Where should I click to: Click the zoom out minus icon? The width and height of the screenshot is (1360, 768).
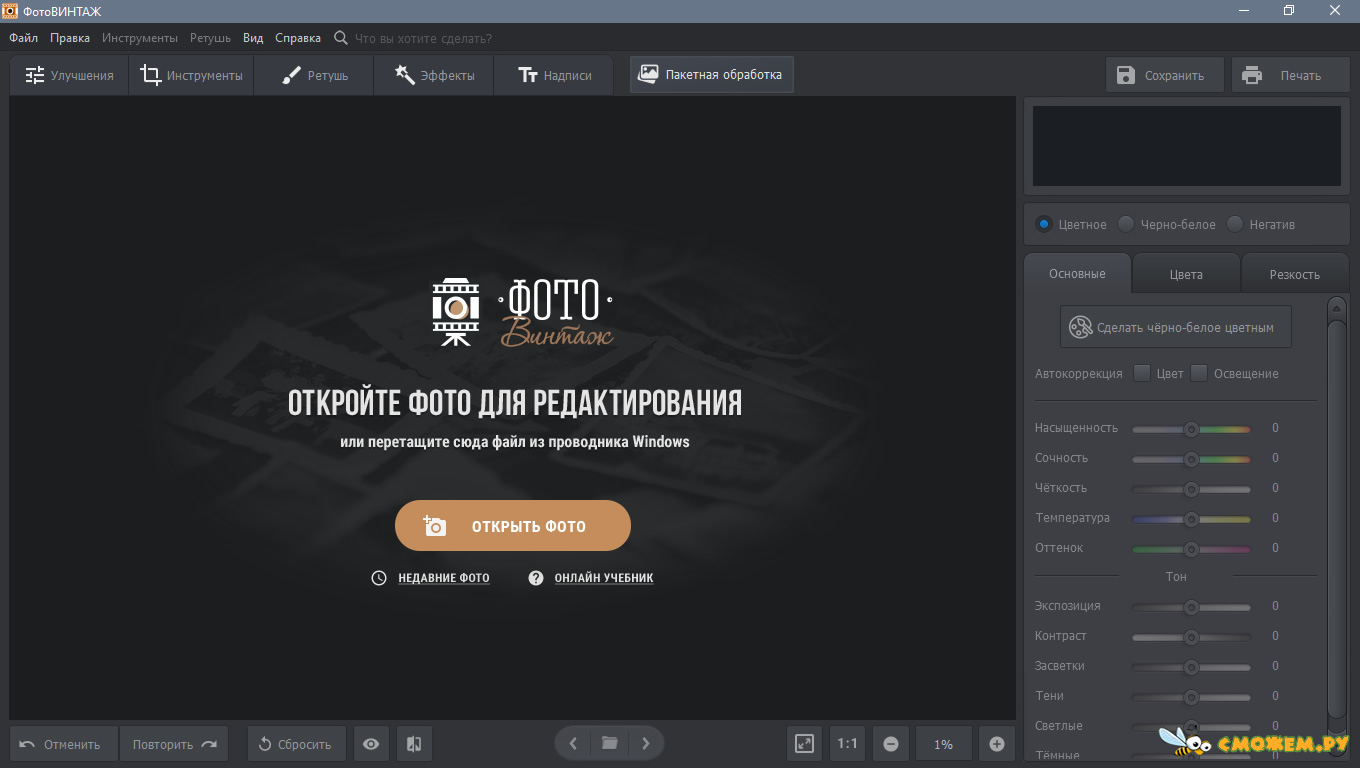(x=890, y=744)
